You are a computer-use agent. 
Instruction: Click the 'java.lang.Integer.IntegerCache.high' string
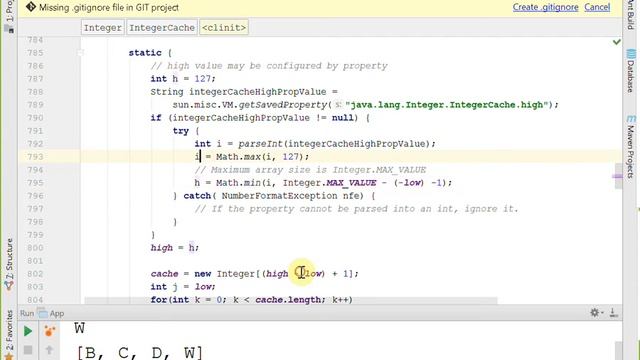tap(447, 105)
